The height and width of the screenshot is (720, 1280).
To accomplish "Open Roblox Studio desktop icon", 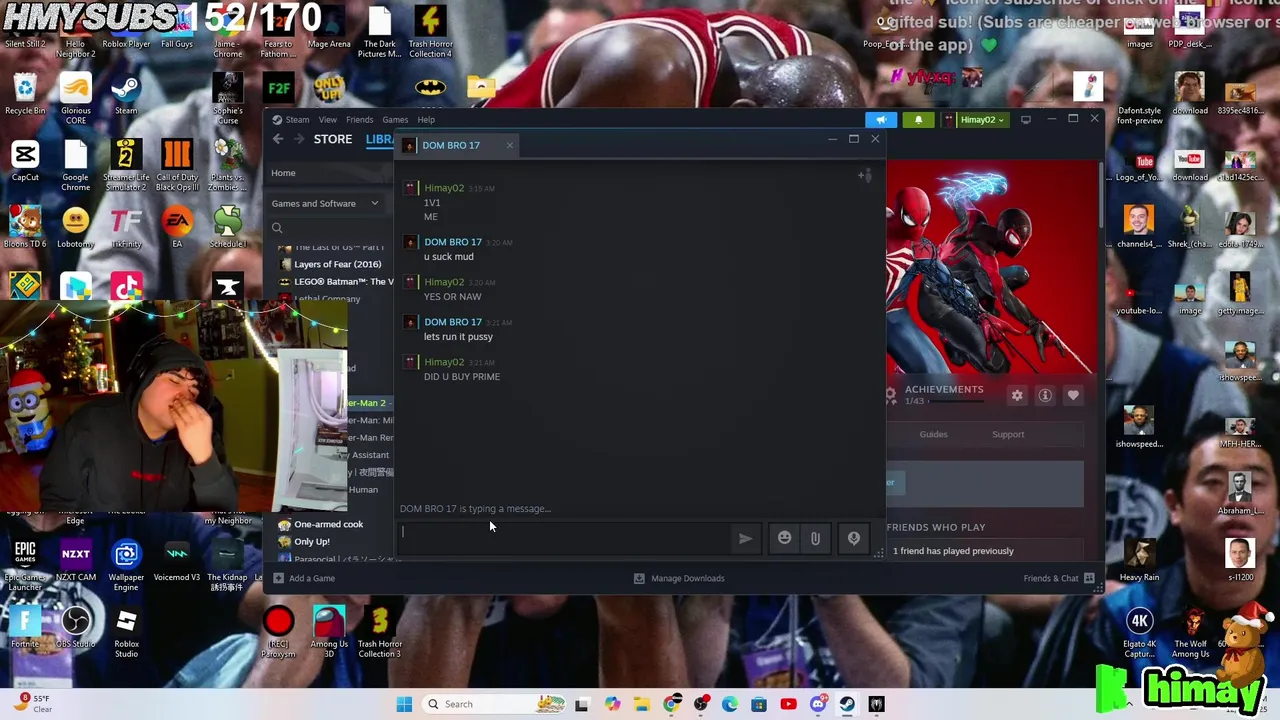I will tap(126, 632).
